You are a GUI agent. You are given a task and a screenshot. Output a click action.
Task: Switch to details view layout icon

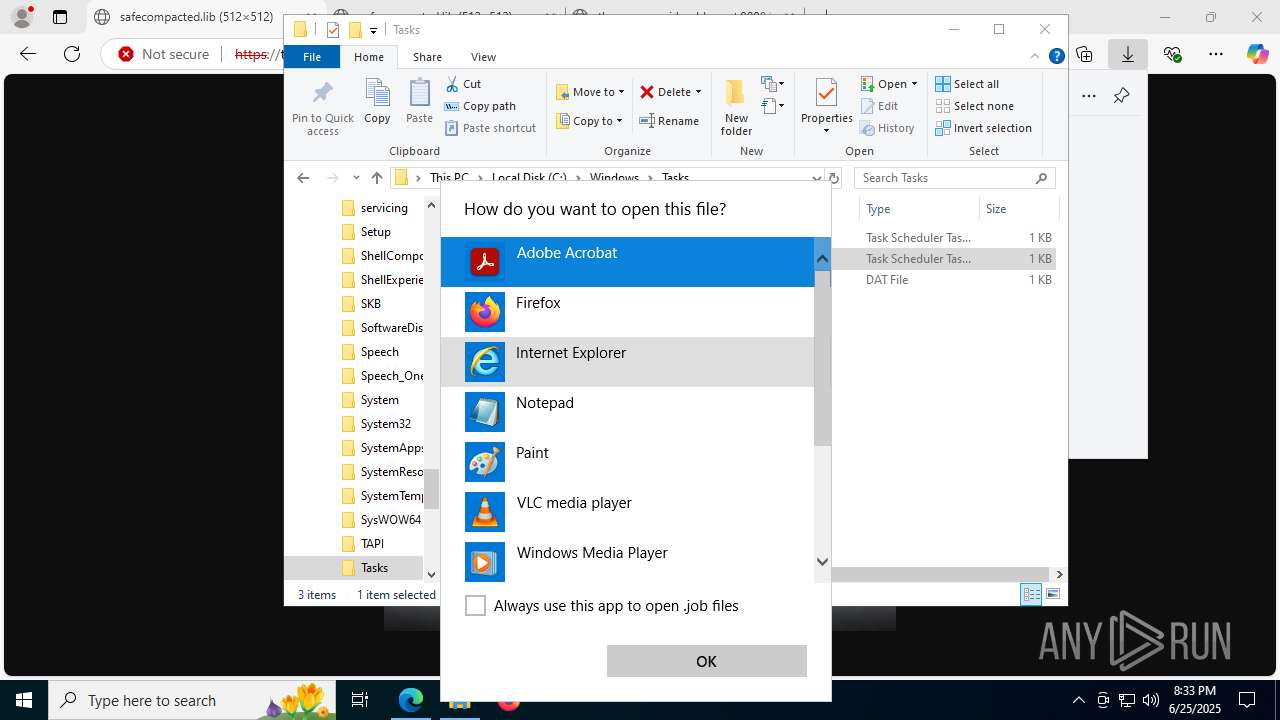(1031, 594)
